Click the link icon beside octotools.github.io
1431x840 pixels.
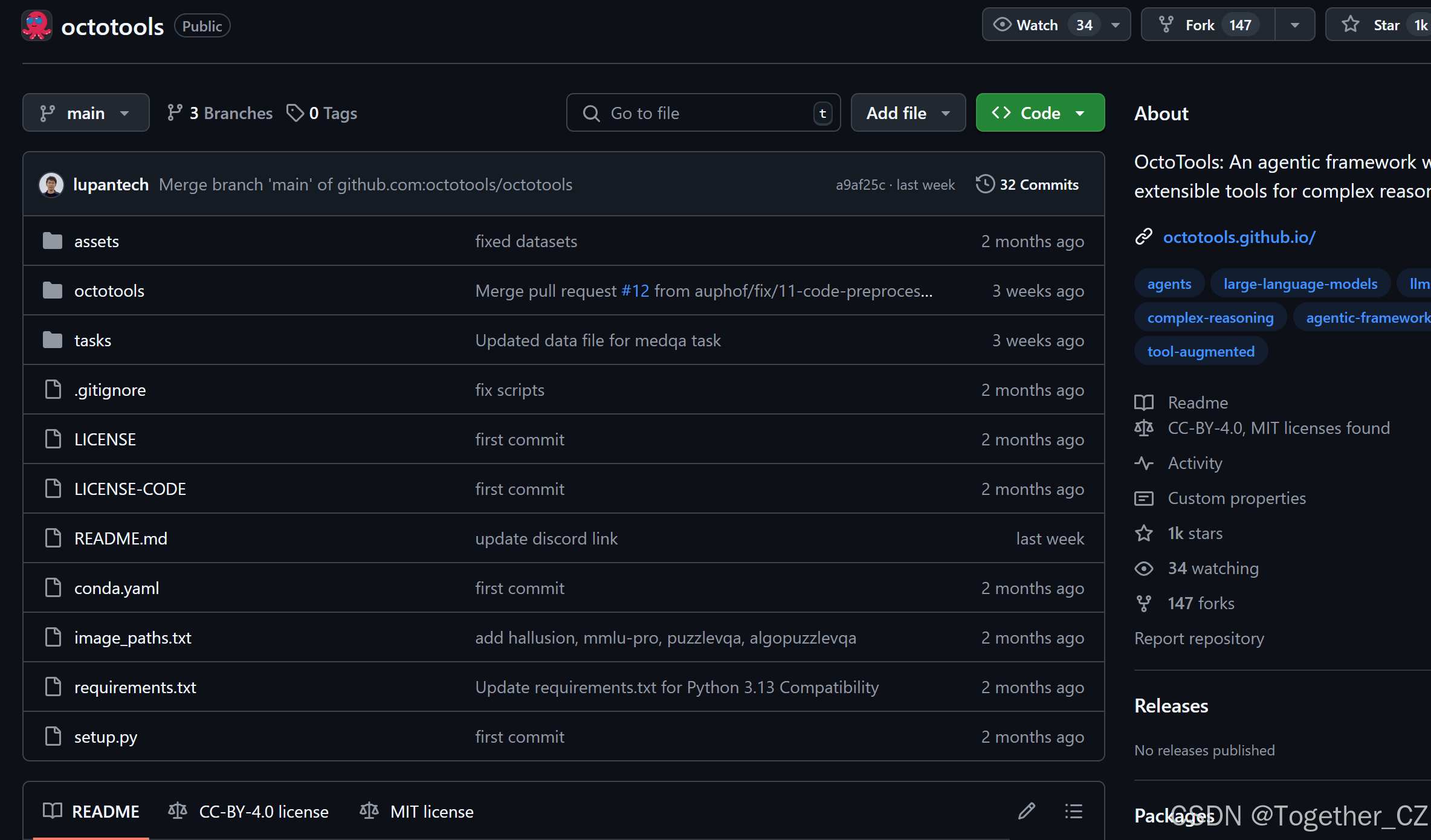tap(1144, 236)
